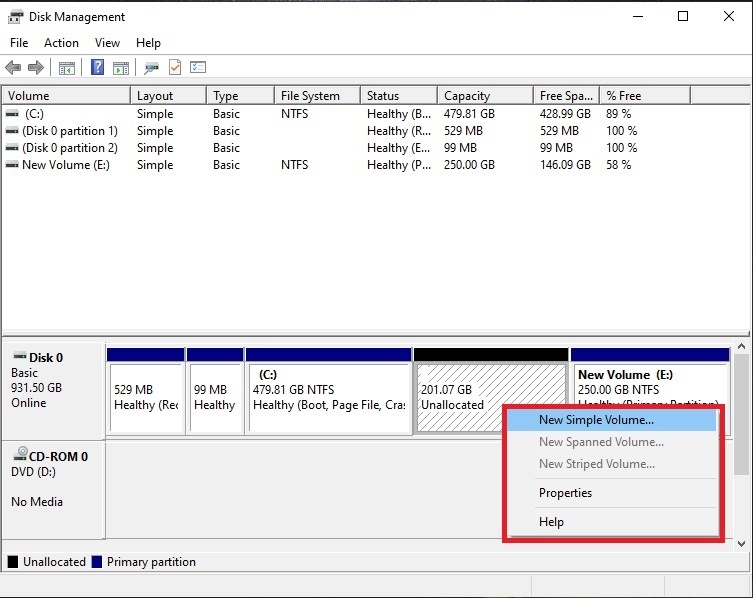Open Help via the blue question mark icon
This screenshot has height=598, width=753.
(97, 68)
